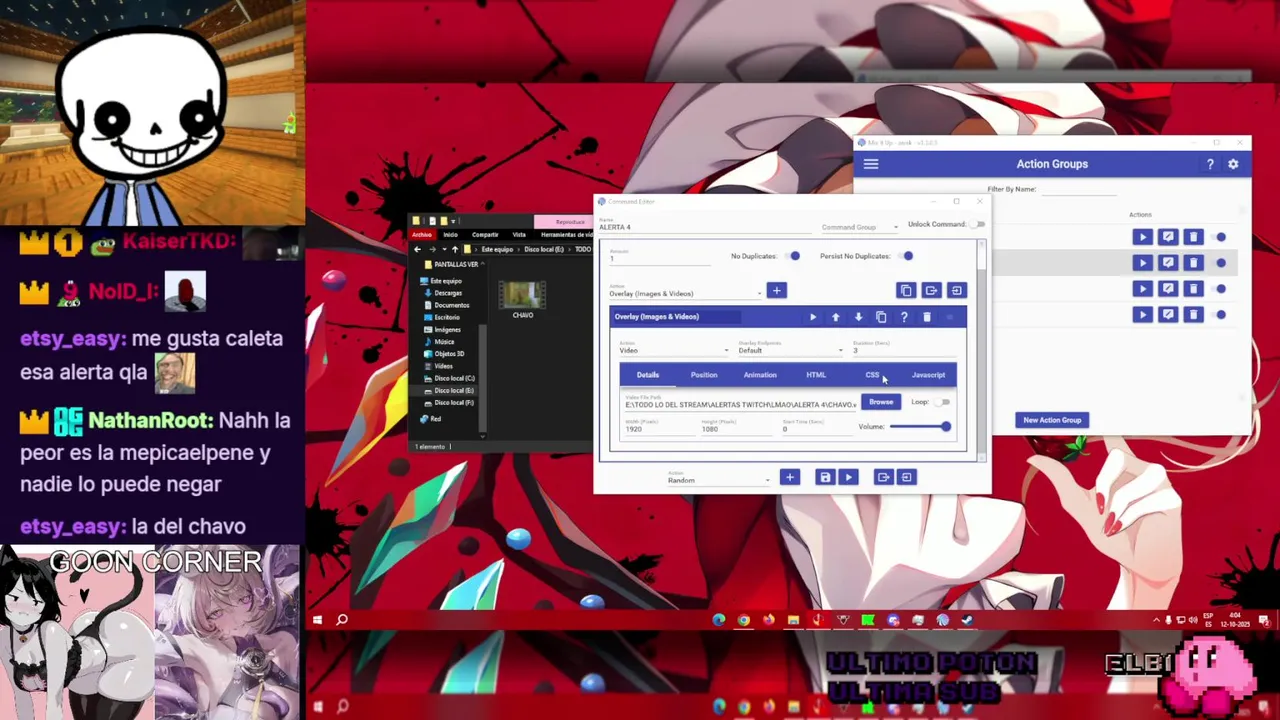Save the ALERTA 4 command
This screenshot has height=720, width=1280.
coord(825,477)
